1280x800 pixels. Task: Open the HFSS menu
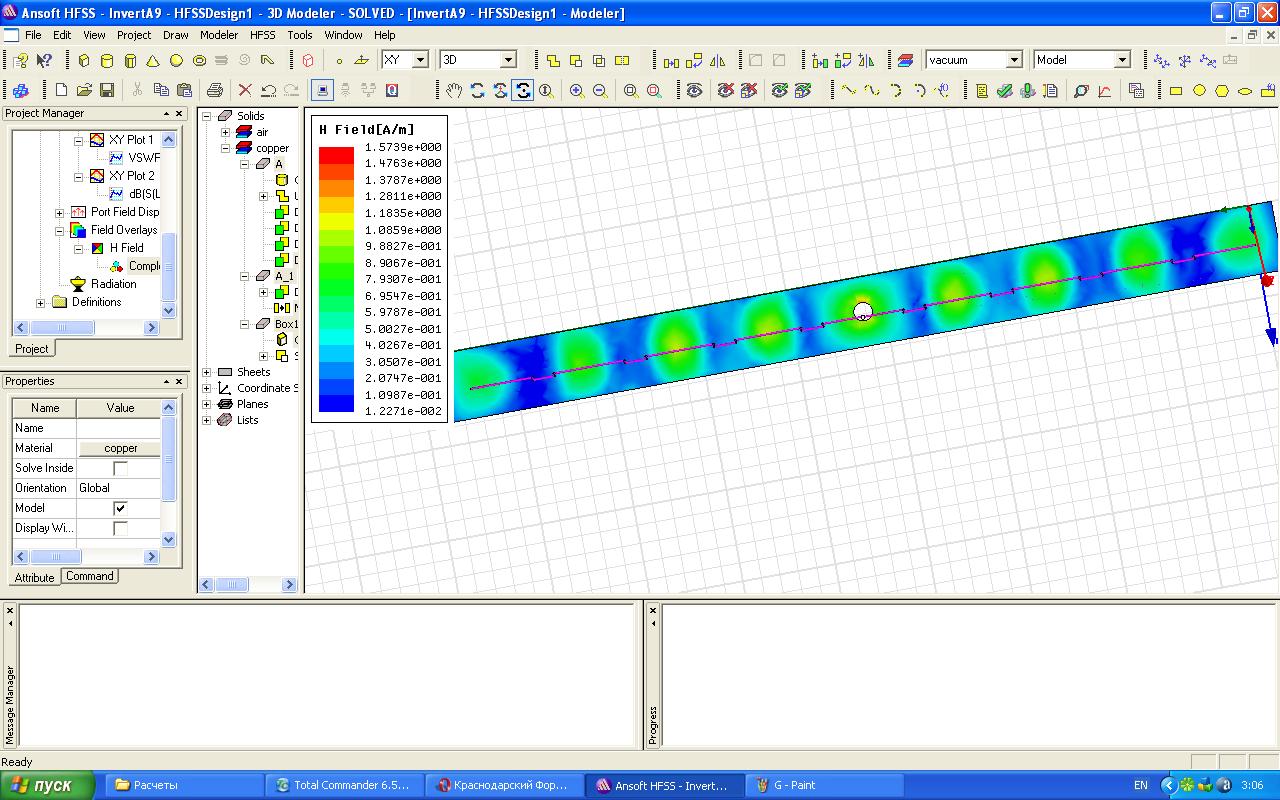click(x=262, y=35)
